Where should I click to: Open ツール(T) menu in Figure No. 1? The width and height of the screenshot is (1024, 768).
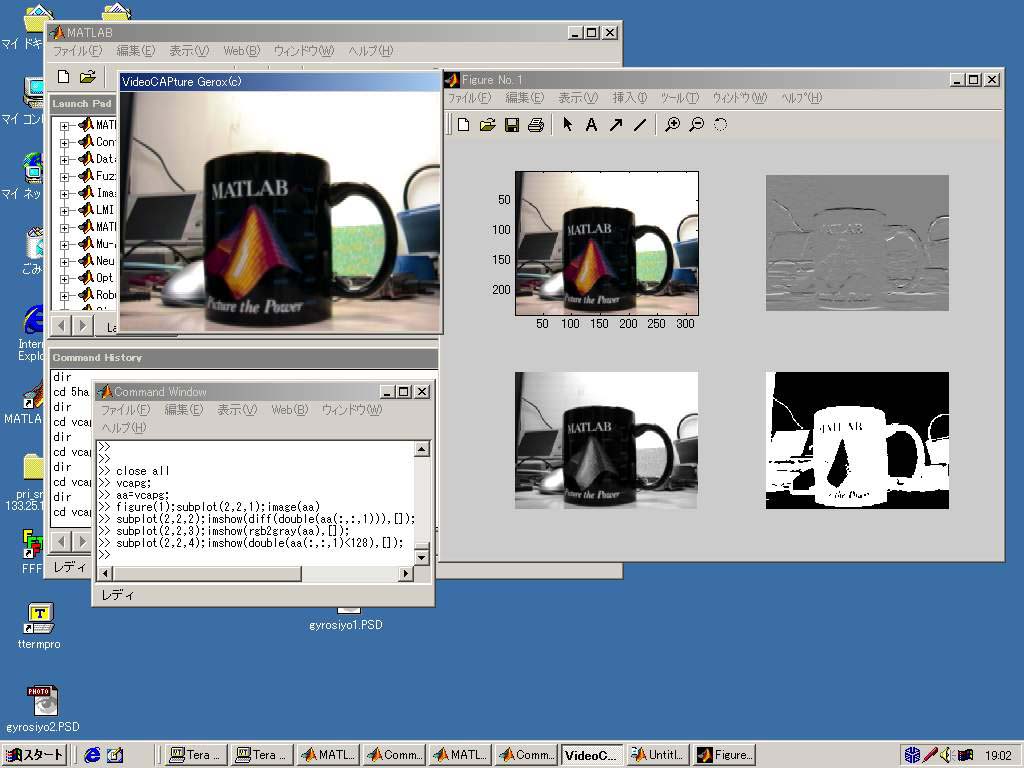(x=679, y=98)
